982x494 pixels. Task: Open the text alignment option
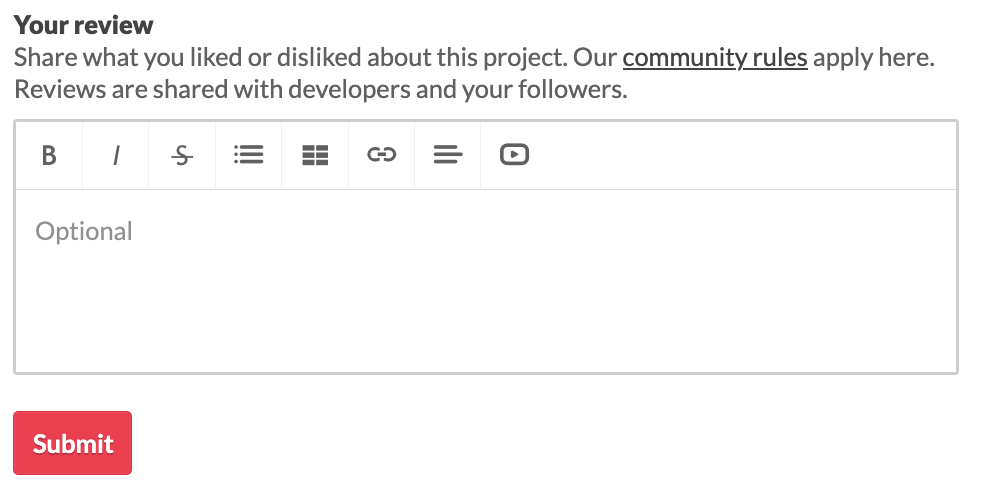coord(447,155)
